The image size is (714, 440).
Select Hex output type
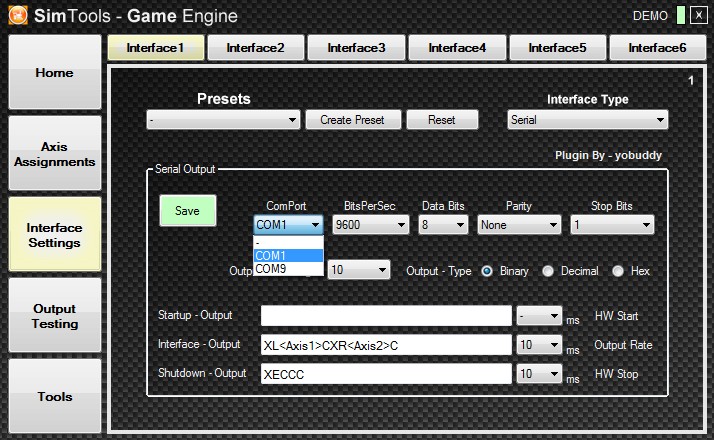click(618, 271)
